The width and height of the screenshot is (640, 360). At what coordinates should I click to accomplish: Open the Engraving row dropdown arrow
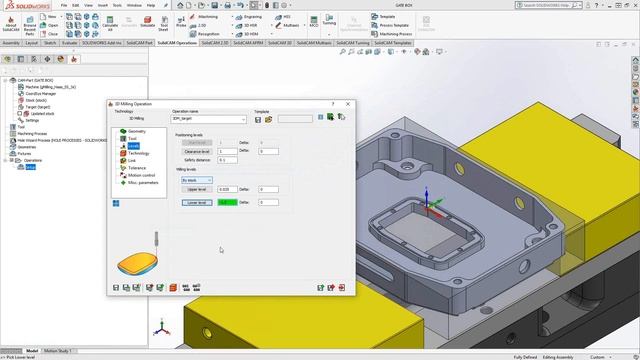pyautogui.click(x=233, y=17)
